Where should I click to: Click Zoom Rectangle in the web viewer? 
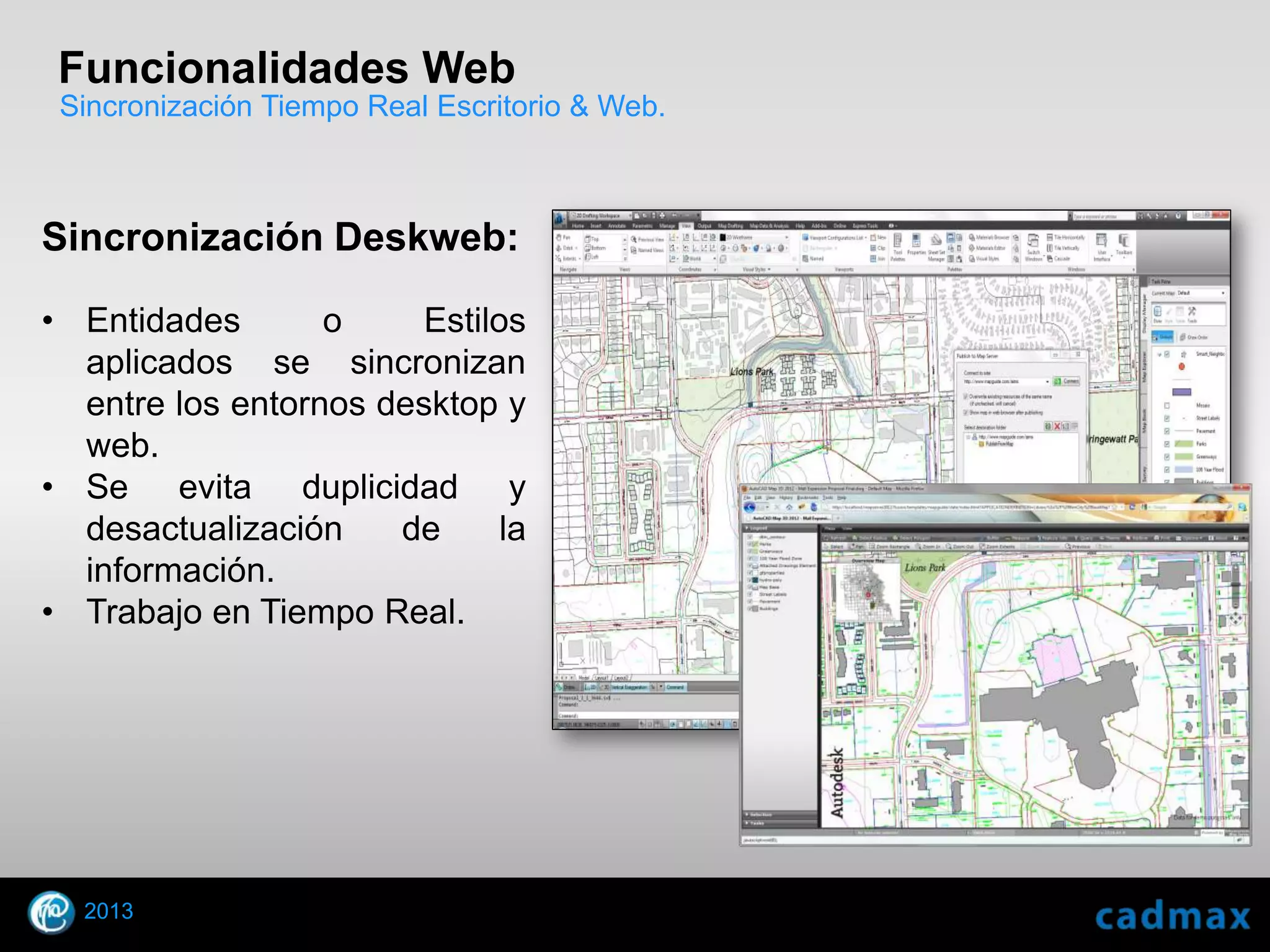(x=891, y=547)
